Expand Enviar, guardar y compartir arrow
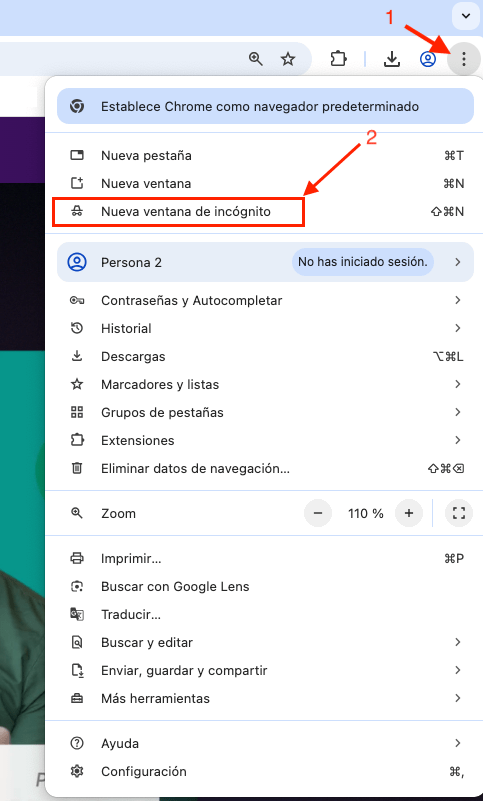This screenshot has width=483, height=801. coord(457,670)
